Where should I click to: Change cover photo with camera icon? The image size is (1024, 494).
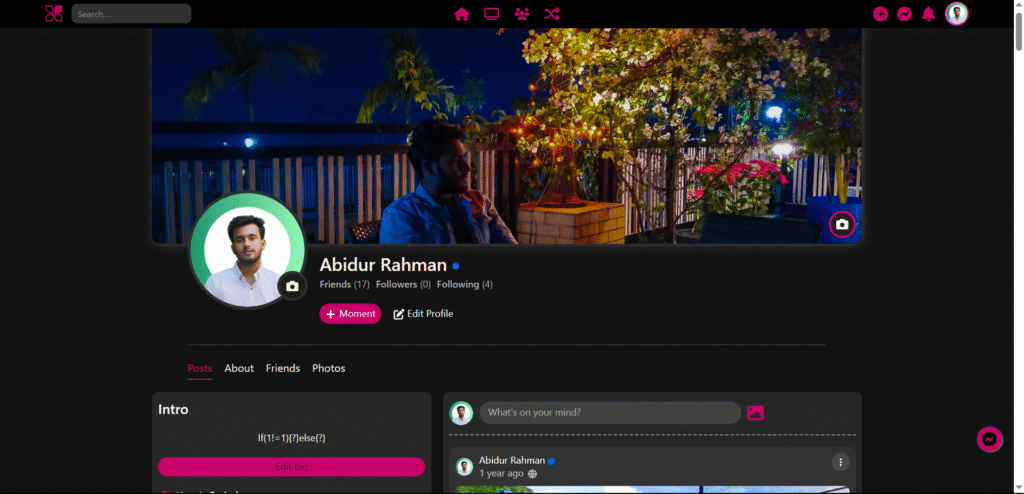click(x=842, y=225)
